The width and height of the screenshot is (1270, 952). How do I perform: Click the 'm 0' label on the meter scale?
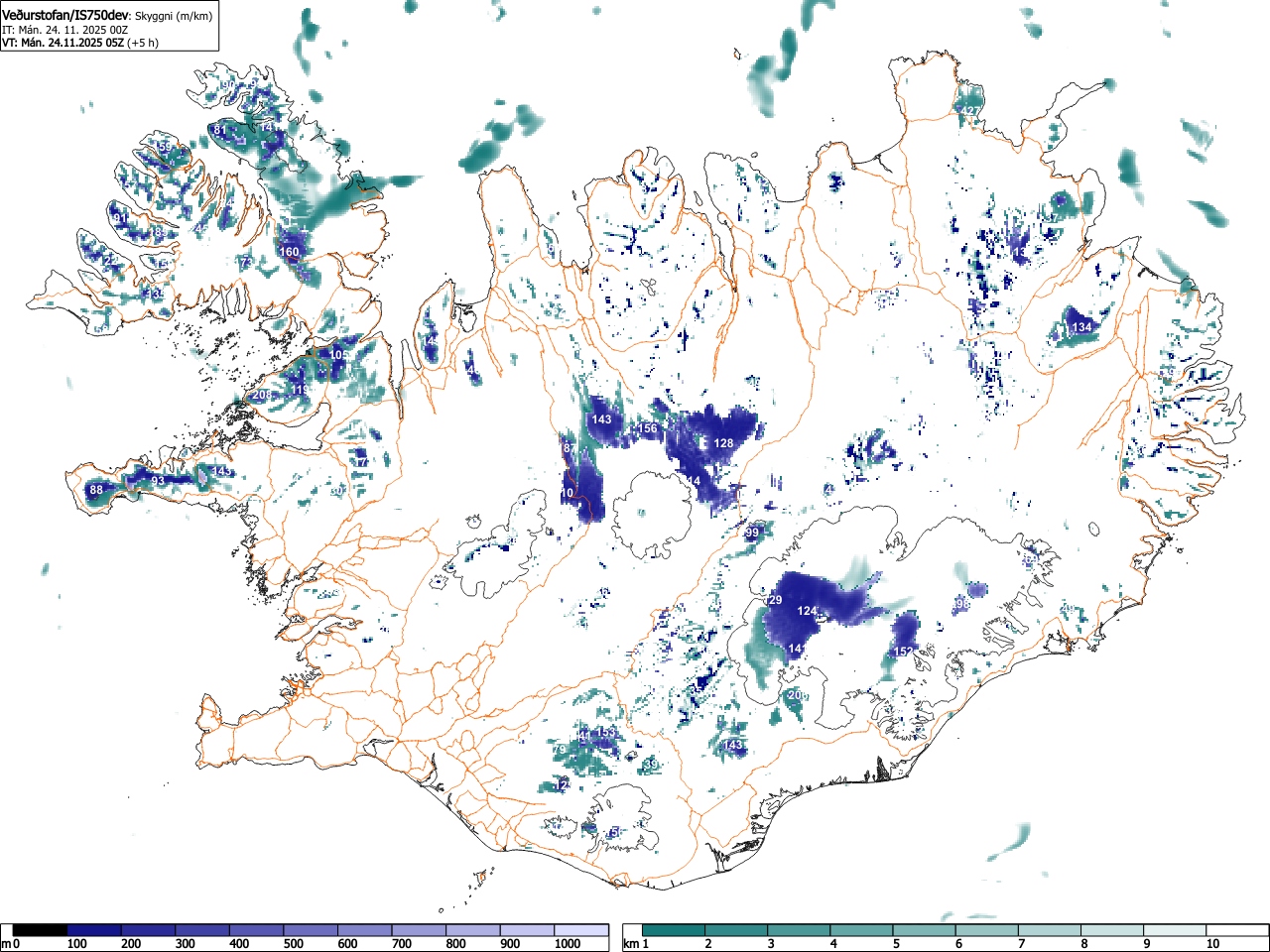pyautogui.click(x=11, y=945)
